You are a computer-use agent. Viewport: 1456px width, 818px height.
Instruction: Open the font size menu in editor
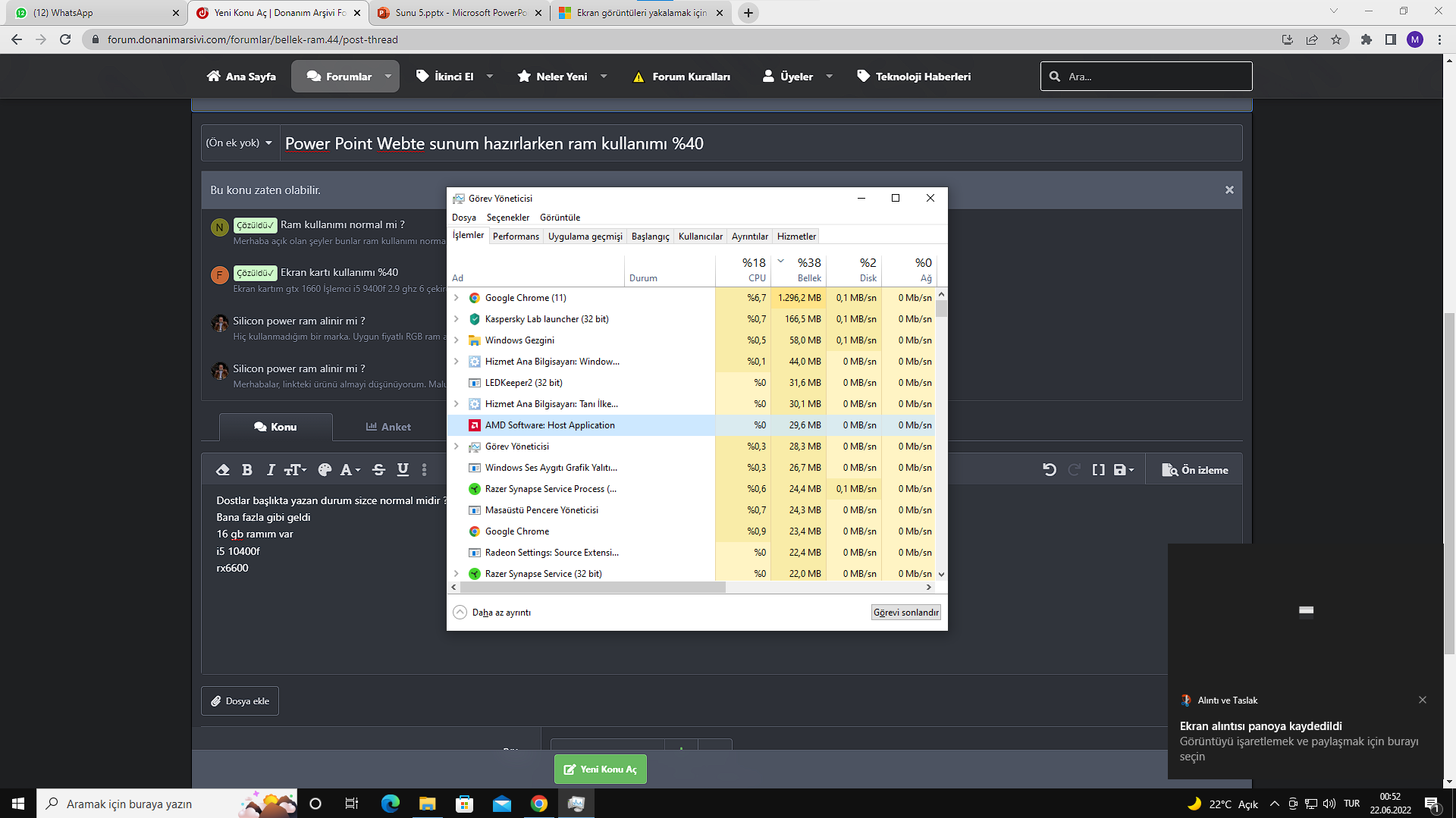coord(295,470)
